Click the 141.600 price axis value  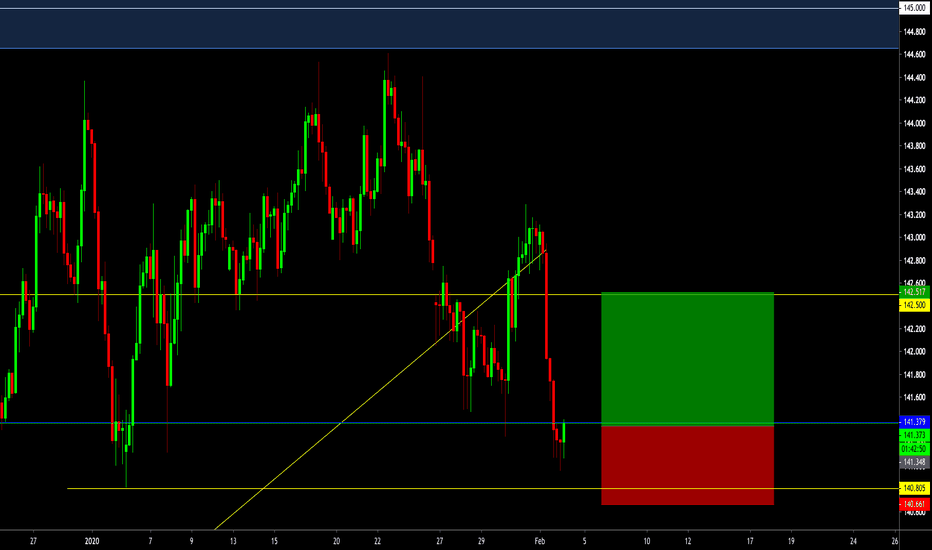[914, 397]
